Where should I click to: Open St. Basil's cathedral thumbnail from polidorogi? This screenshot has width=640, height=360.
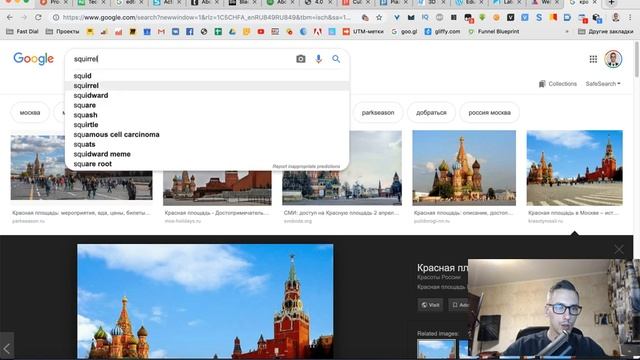[464, 168]
